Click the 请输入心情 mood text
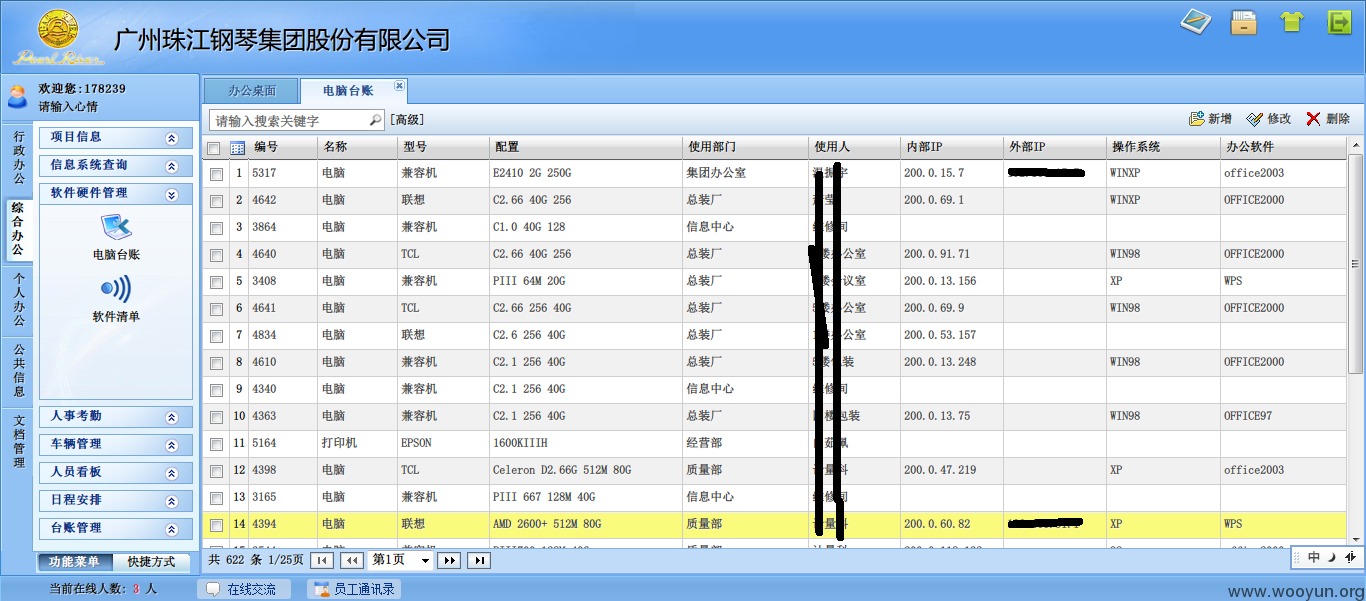The image size is (1366, 601). click(68, 106)
